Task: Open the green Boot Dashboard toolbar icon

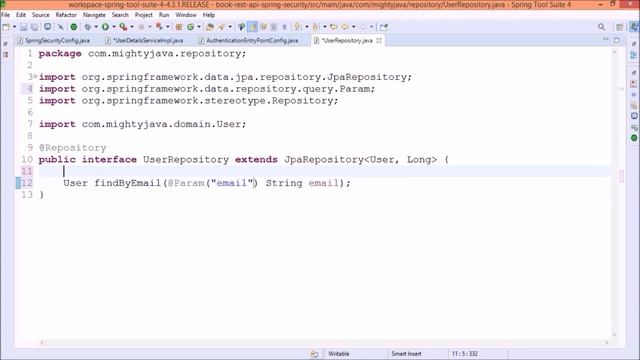Action: 73,27
